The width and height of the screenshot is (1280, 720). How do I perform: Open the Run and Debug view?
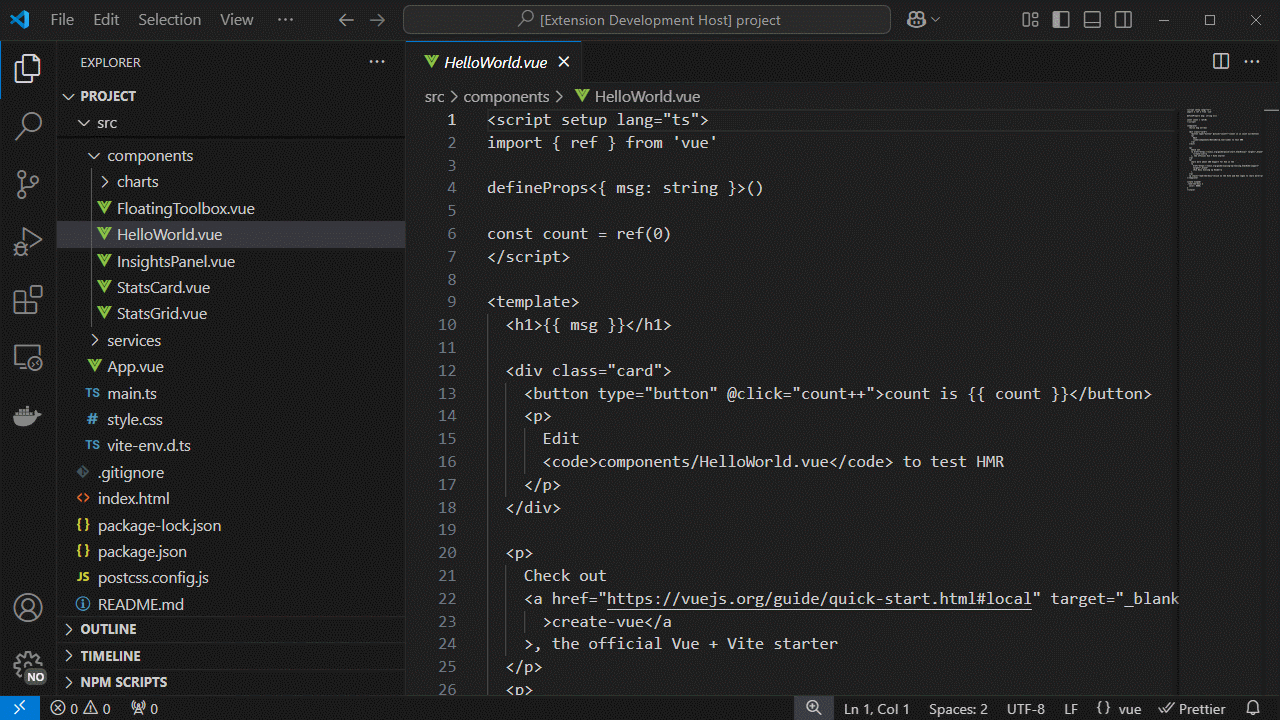(x=27, y=240)
